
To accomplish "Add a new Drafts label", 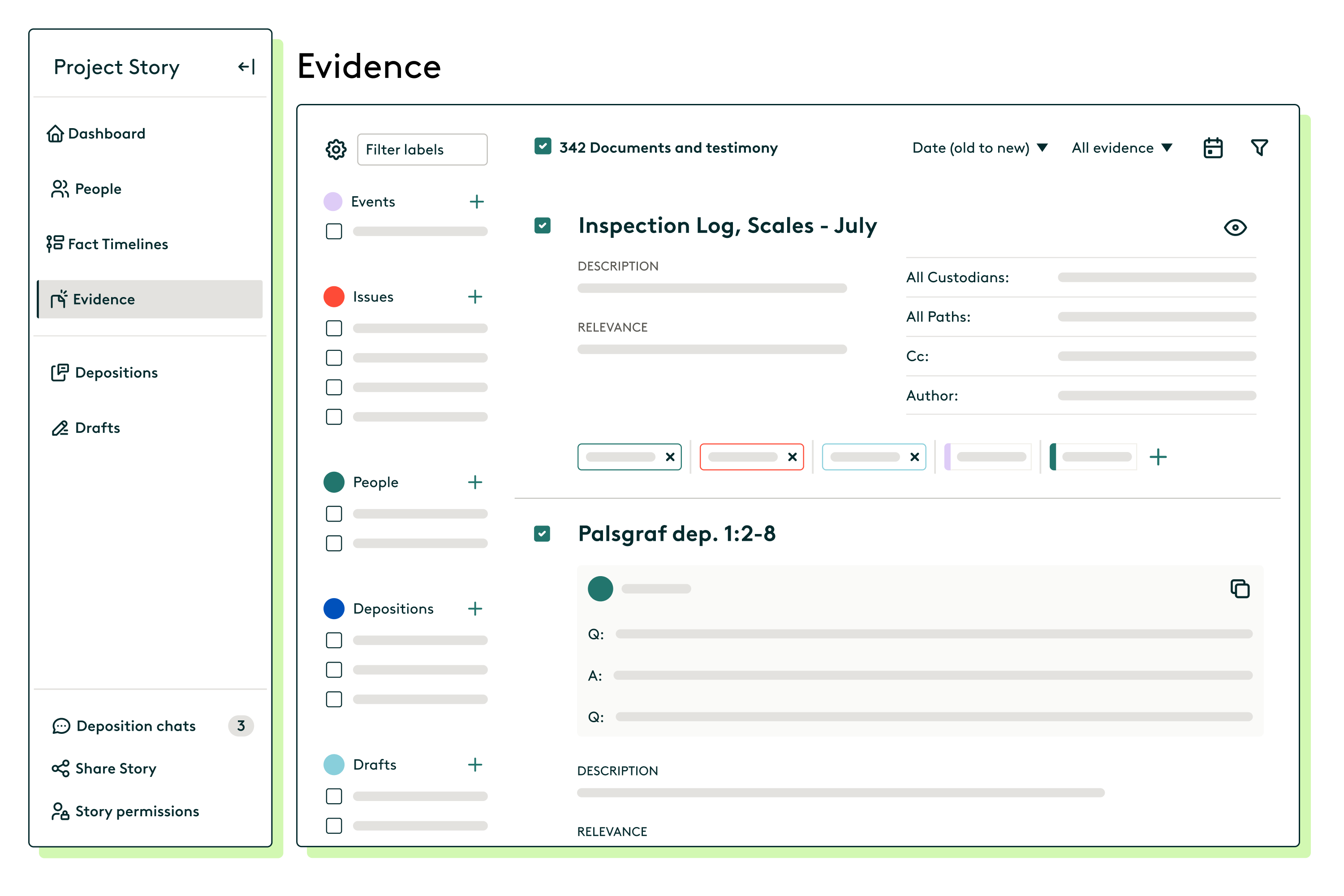I will click(x=475, y=765).
